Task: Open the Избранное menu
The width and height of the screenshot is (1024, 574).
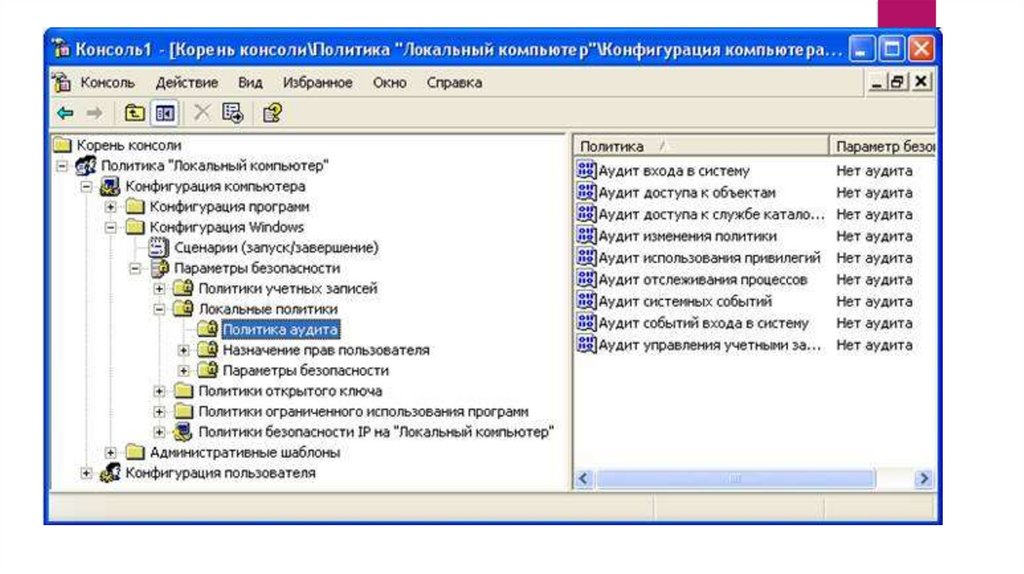Action: (x=317, y=83)
